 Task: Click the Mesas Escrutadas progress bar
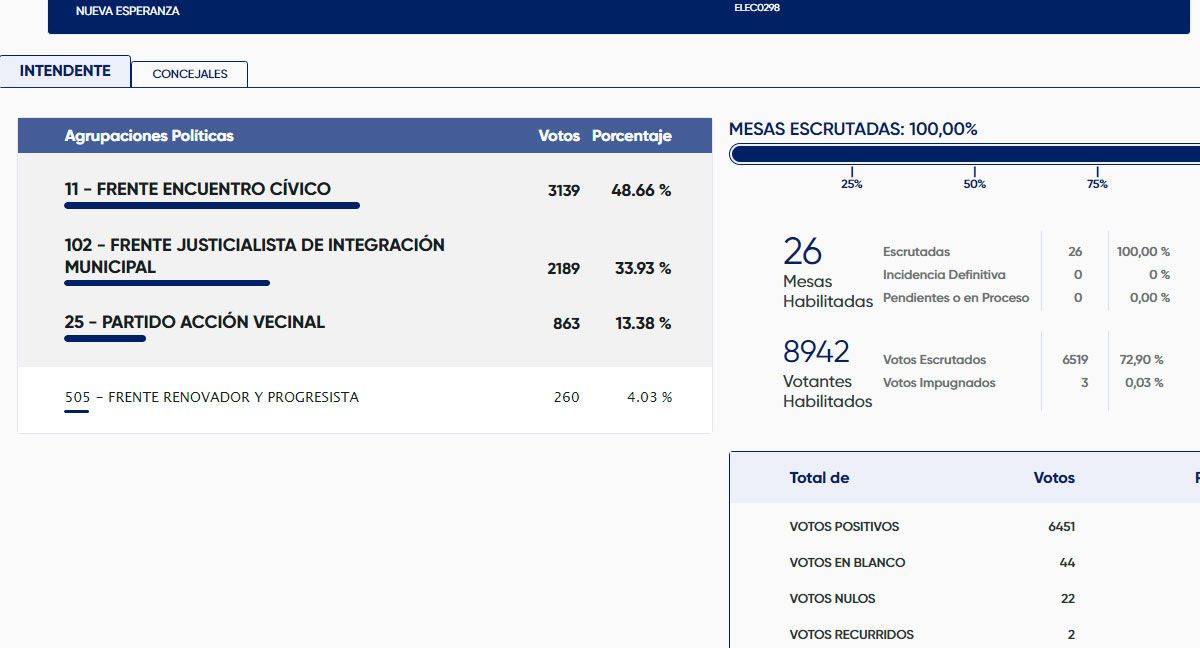pos(964,154)
